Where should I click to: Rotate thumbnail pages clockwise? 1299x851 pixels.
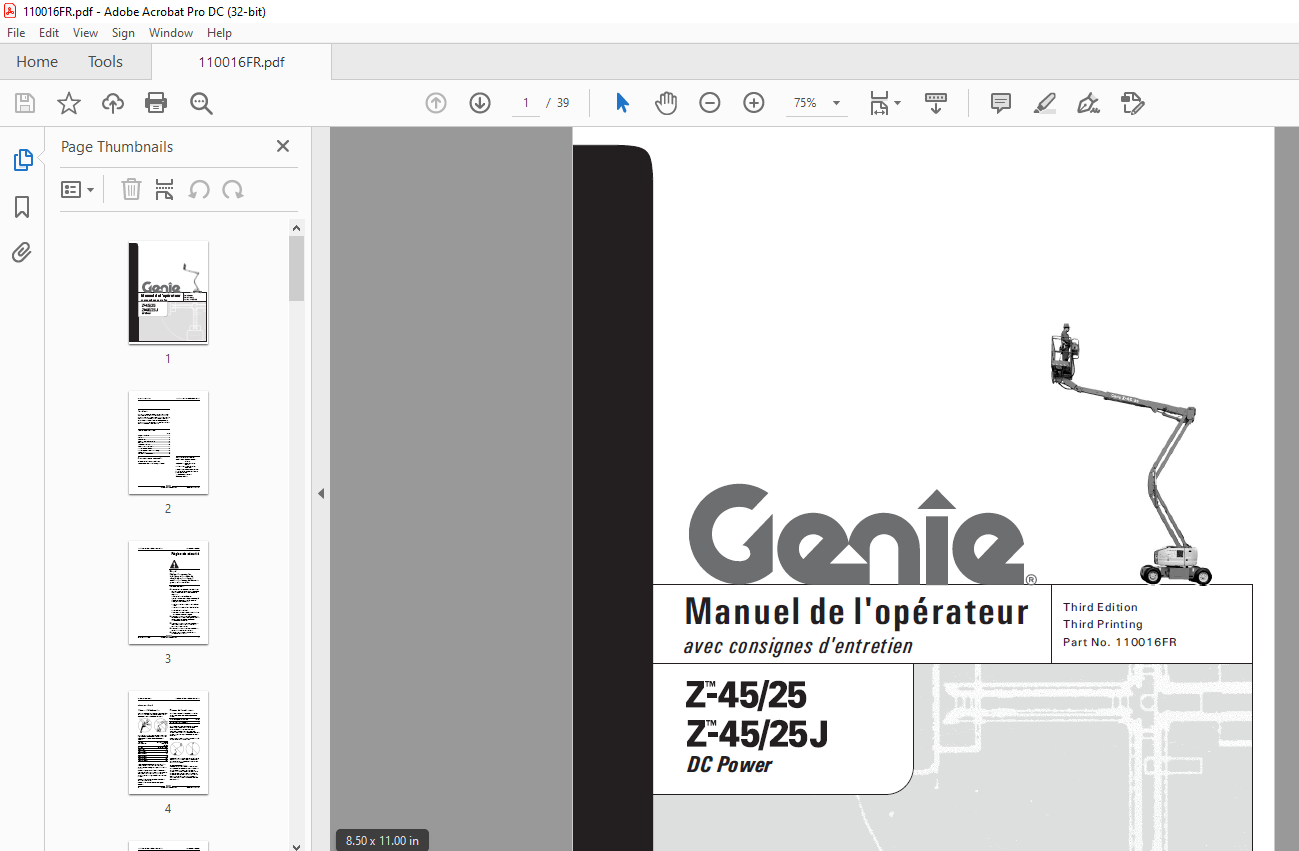233,189
